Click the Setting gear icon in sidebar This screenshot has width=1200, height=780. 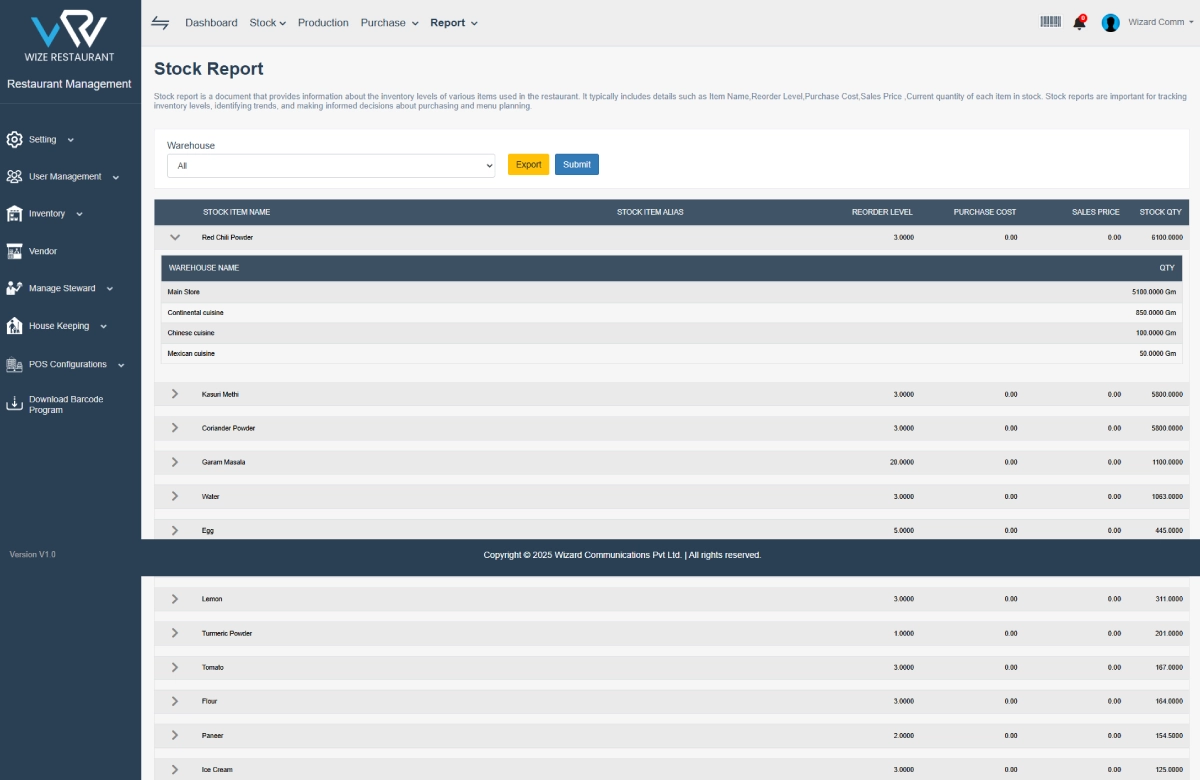(14, 140)
